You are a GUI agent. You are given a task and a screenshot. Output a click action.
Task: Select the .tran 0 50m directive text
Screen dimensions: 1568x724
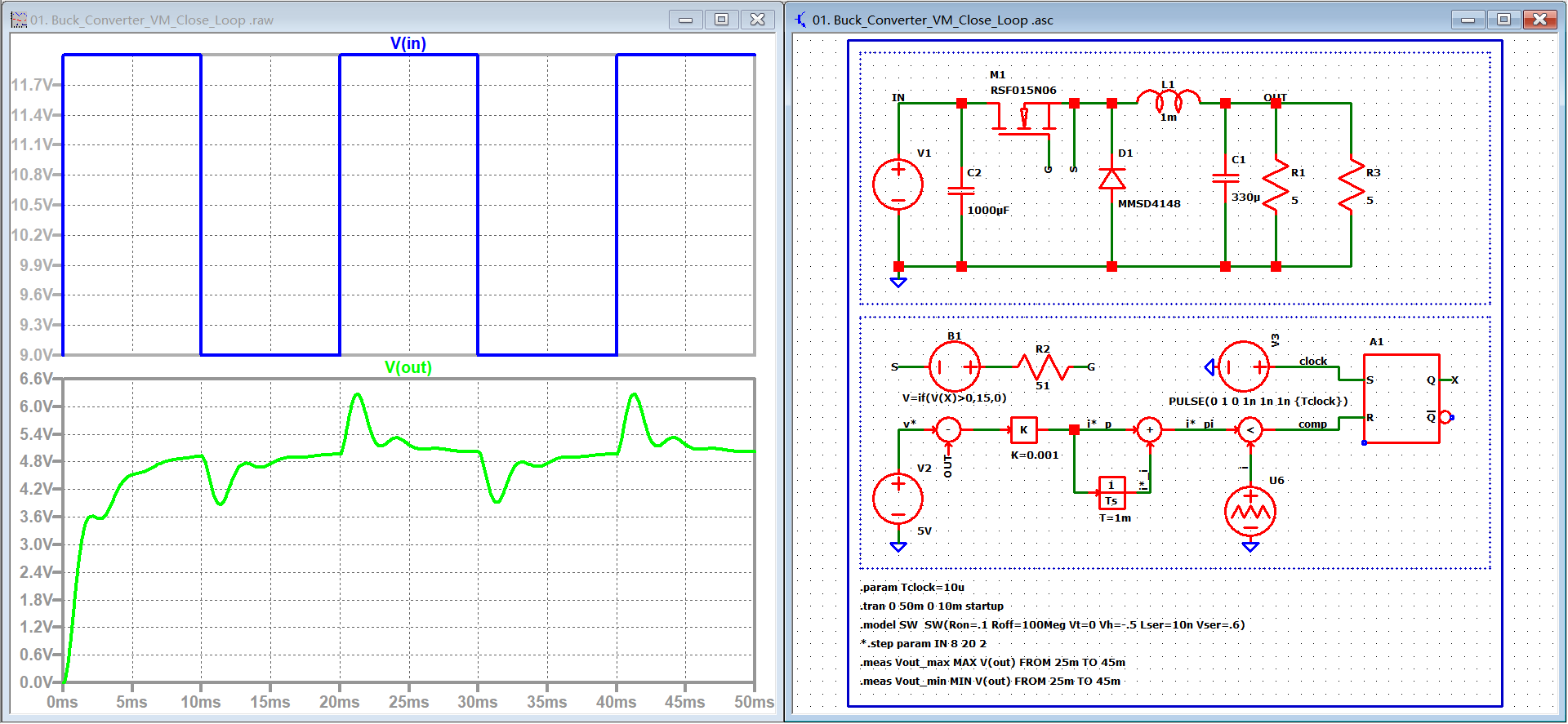931,606
